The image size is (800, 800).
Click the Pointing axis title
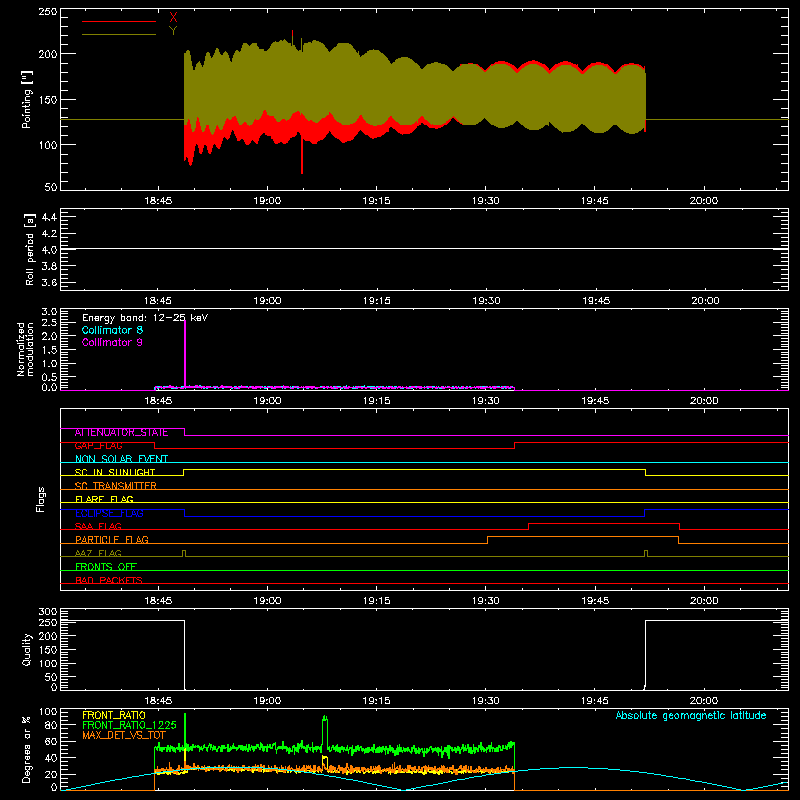pyautogui.click(x=27, y=99)
